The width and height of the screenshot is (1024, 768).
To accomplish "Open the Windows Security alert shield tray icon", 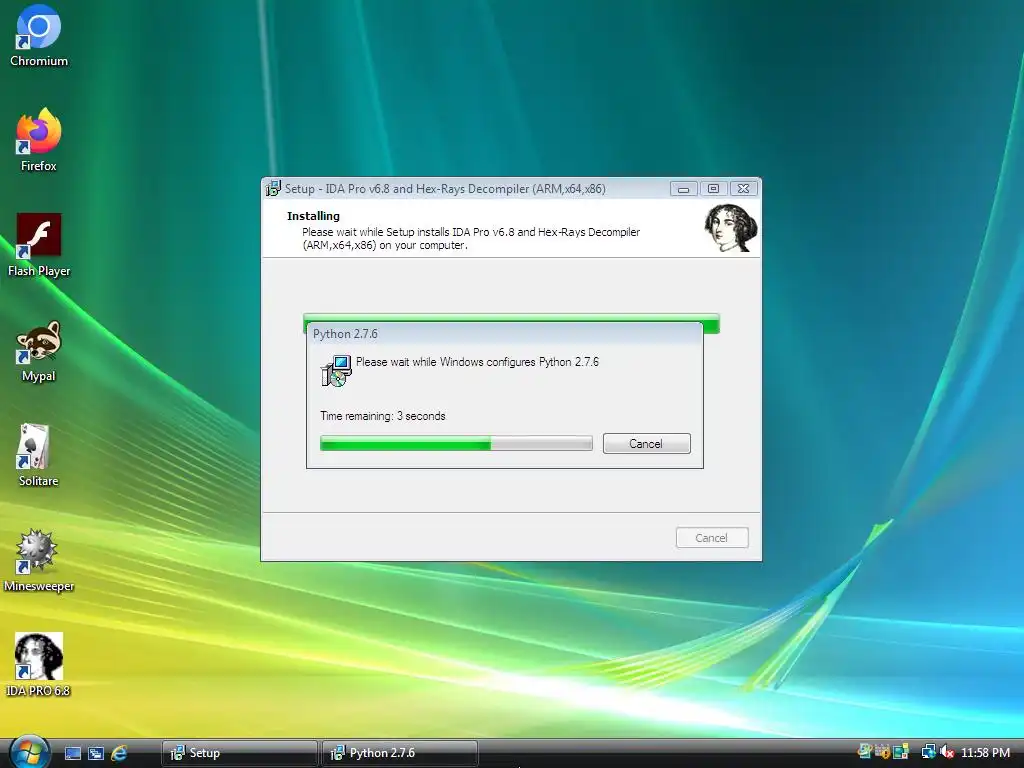I will tap(882, 752).
